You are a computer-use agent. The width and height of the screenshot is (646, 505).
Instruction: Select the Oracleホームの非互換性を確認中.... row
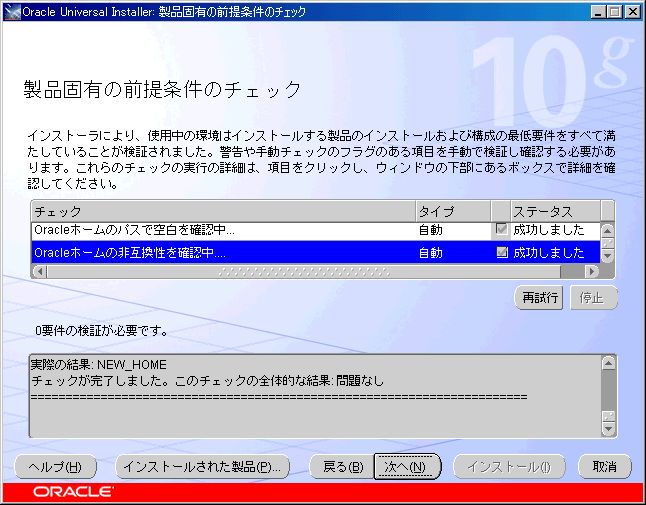[x=316, y=252]
